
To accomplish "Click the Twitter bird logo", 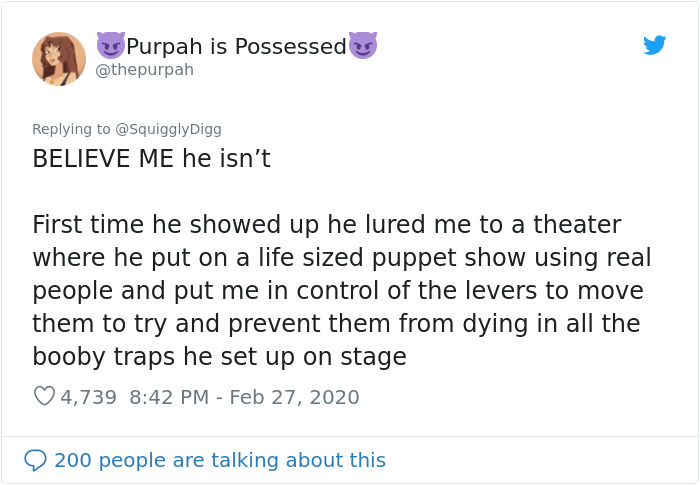I will 654,45.
